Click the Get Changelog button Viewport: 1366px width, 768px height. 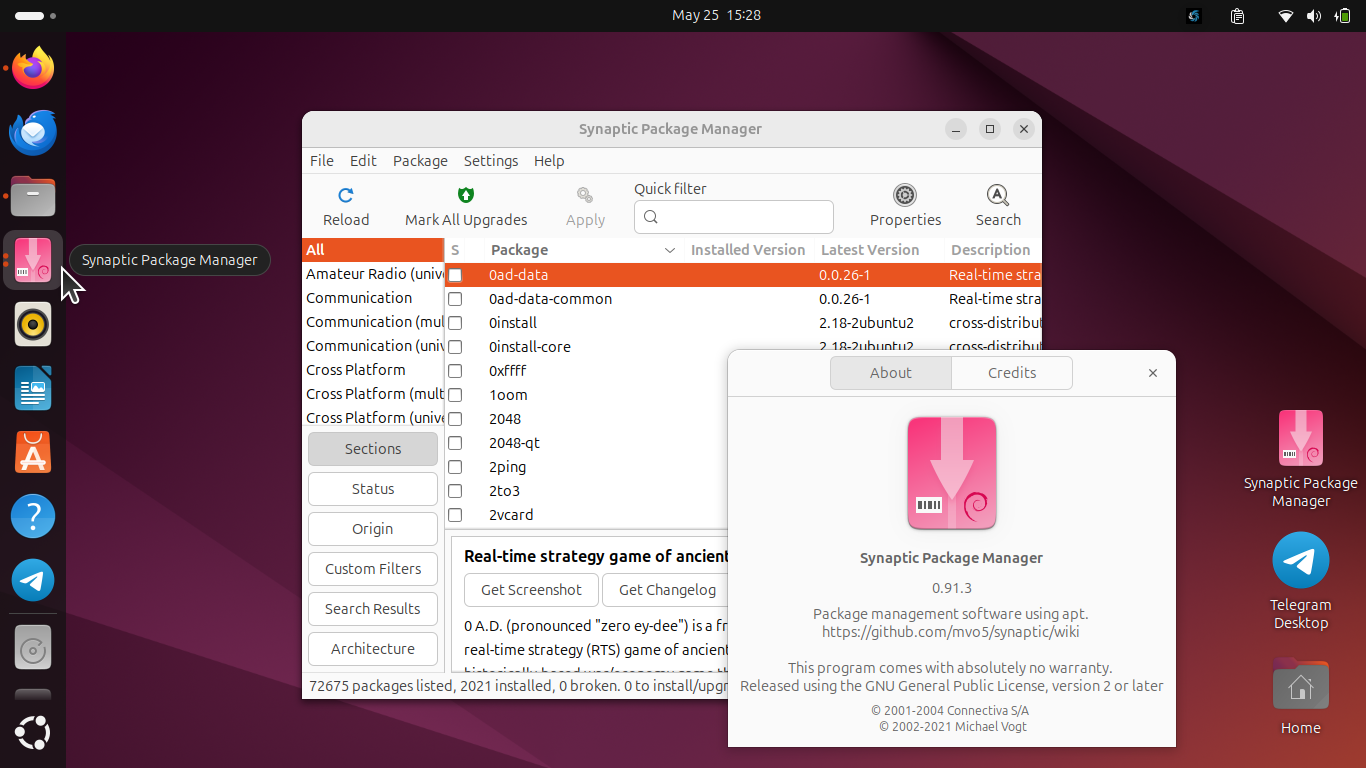pyautogui.click(x=667, y=590)
